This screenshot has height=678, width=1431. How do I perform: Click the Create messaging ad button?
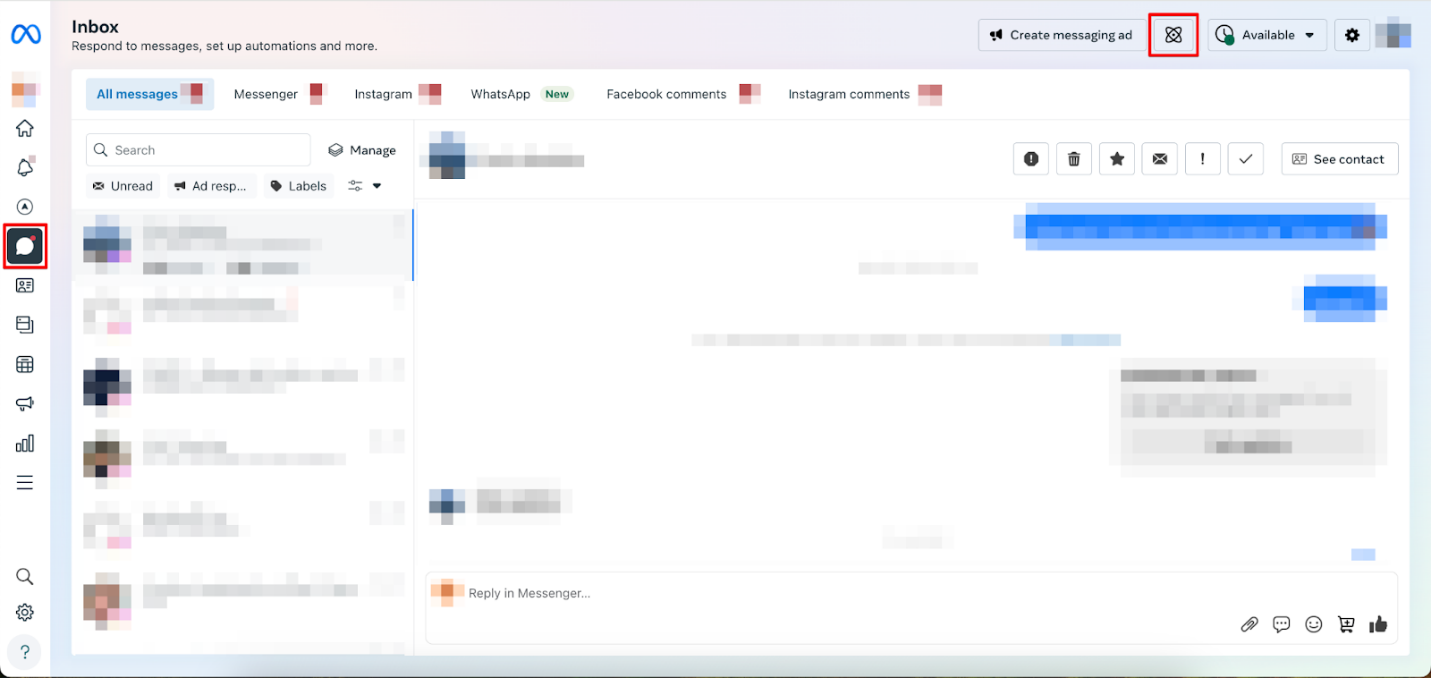pos(1062,35)
